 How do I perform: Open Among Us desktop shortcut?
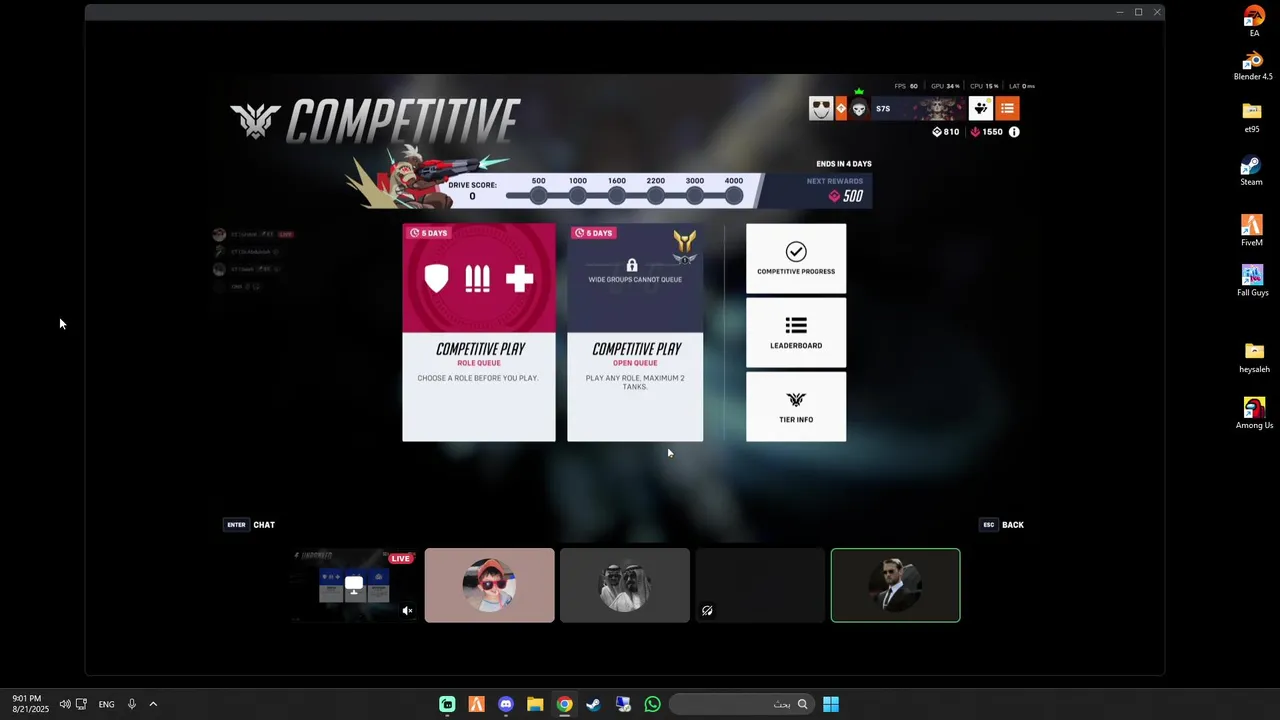(1254, 414)
